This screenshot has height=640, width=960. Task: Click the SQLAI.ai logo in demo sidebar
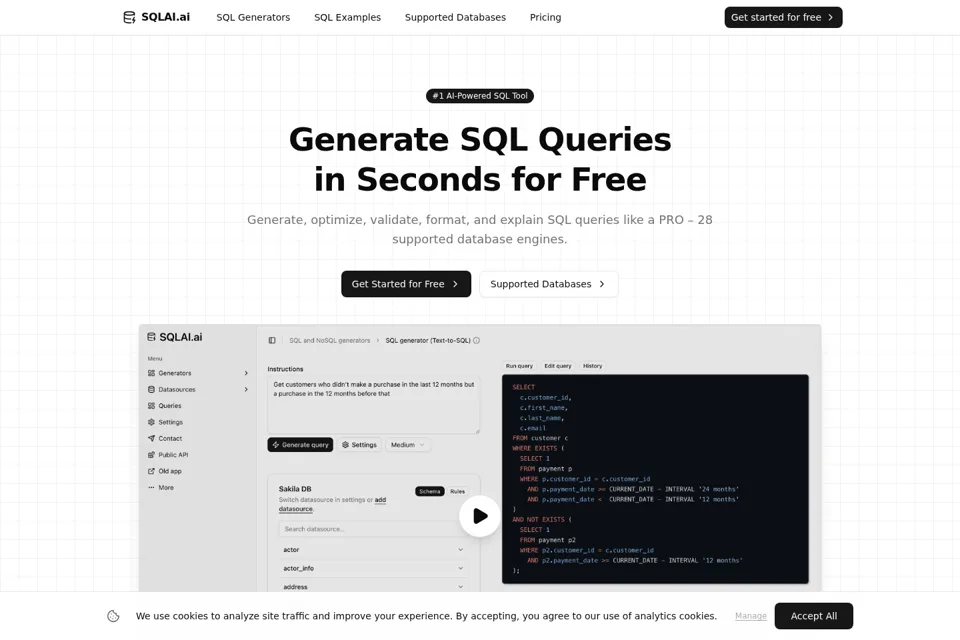pos(175,337)
